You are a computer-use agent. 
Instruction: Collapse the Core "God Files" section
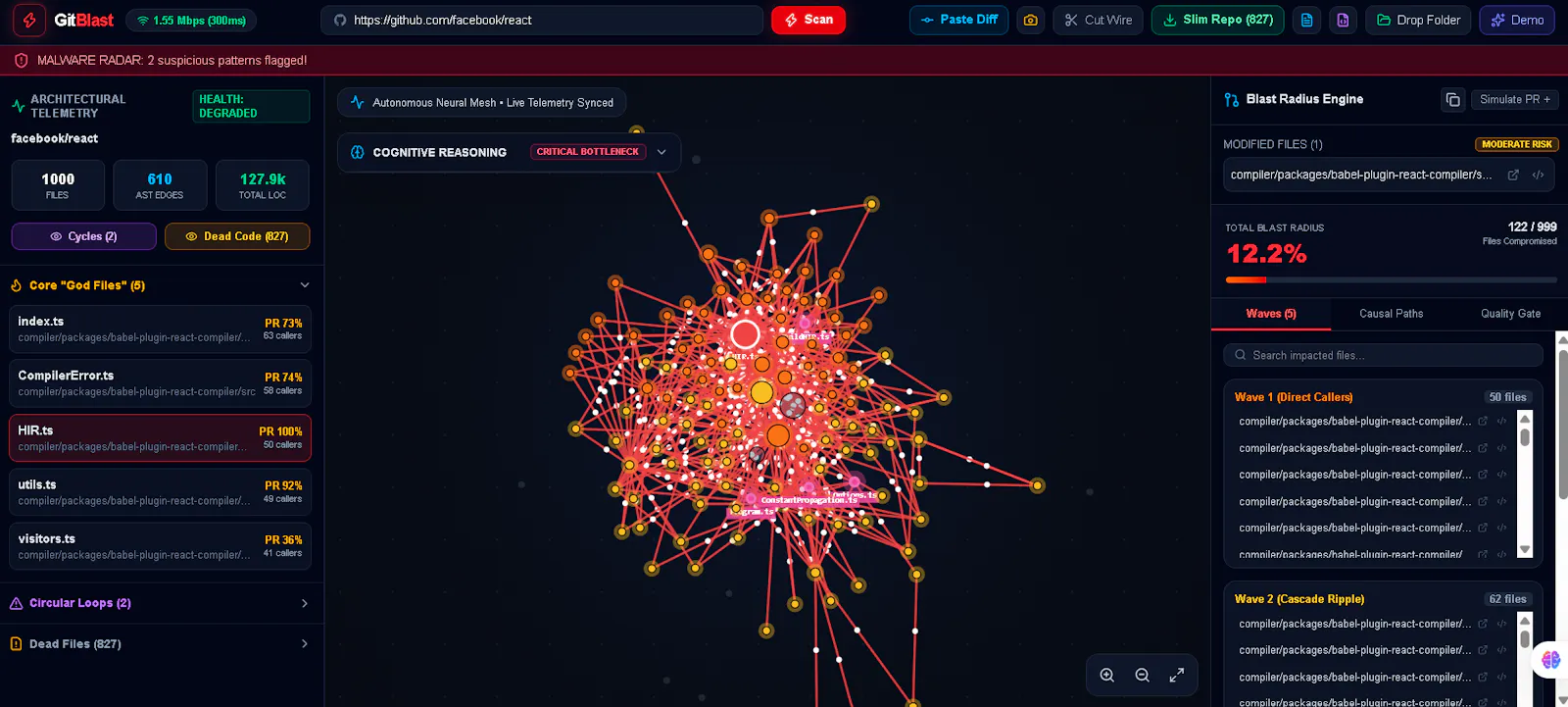coord(305,285)
